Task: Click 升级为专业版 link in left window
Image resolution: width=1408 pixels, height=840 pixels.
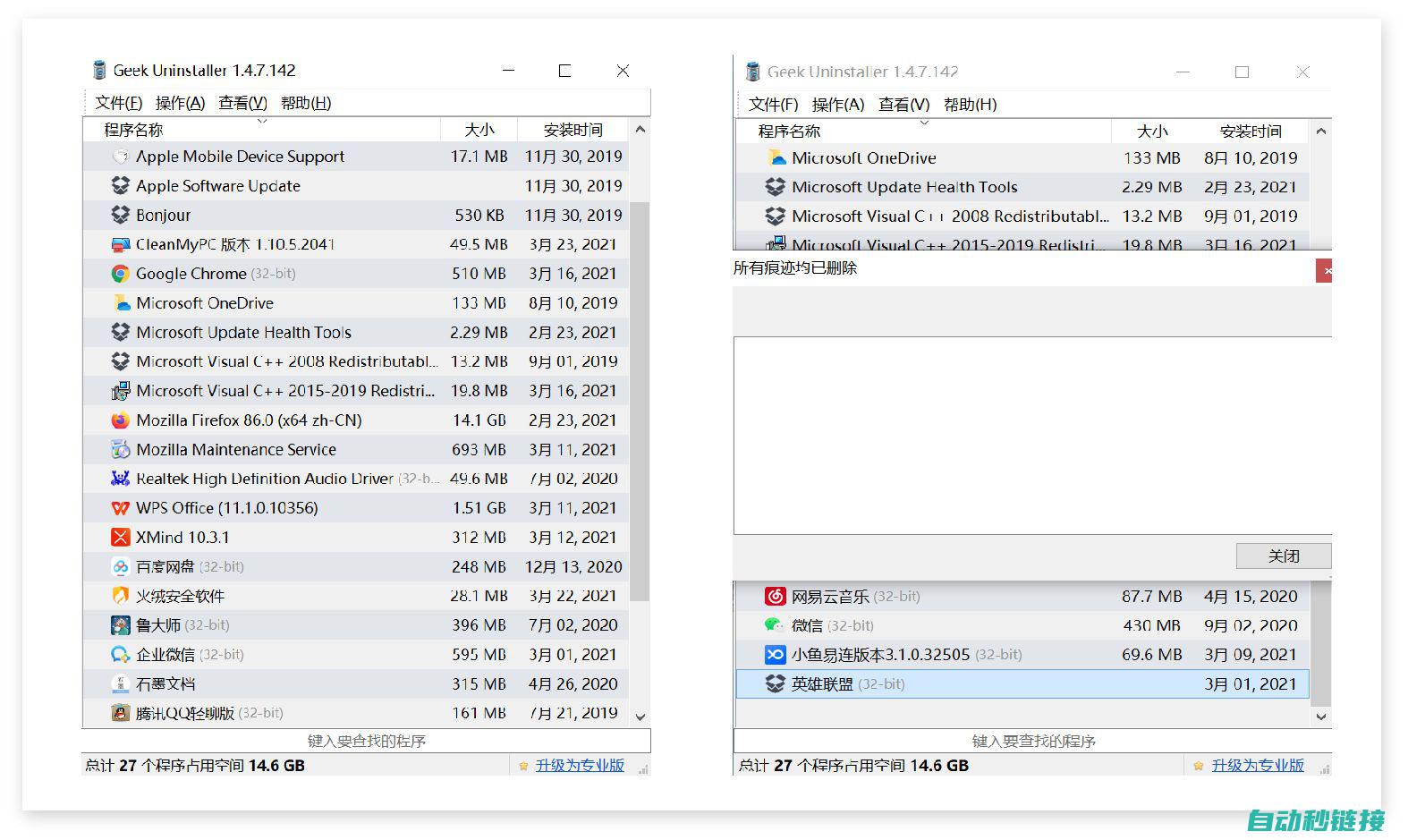Action: click(x=580, y=766)
